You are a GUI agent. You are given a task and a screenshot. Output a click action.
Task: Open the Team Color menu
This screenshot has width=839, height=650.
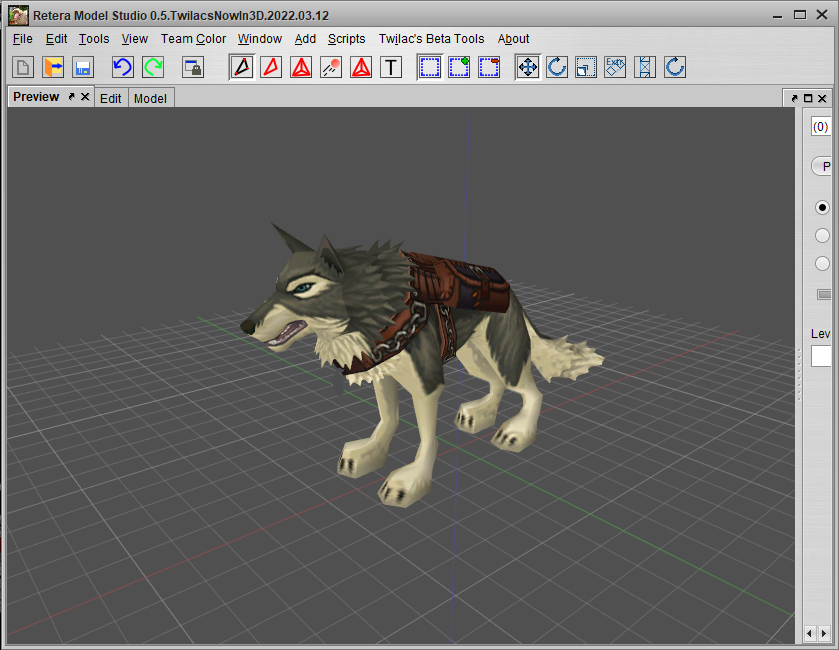pyautogui.click(x=193, y=39)
